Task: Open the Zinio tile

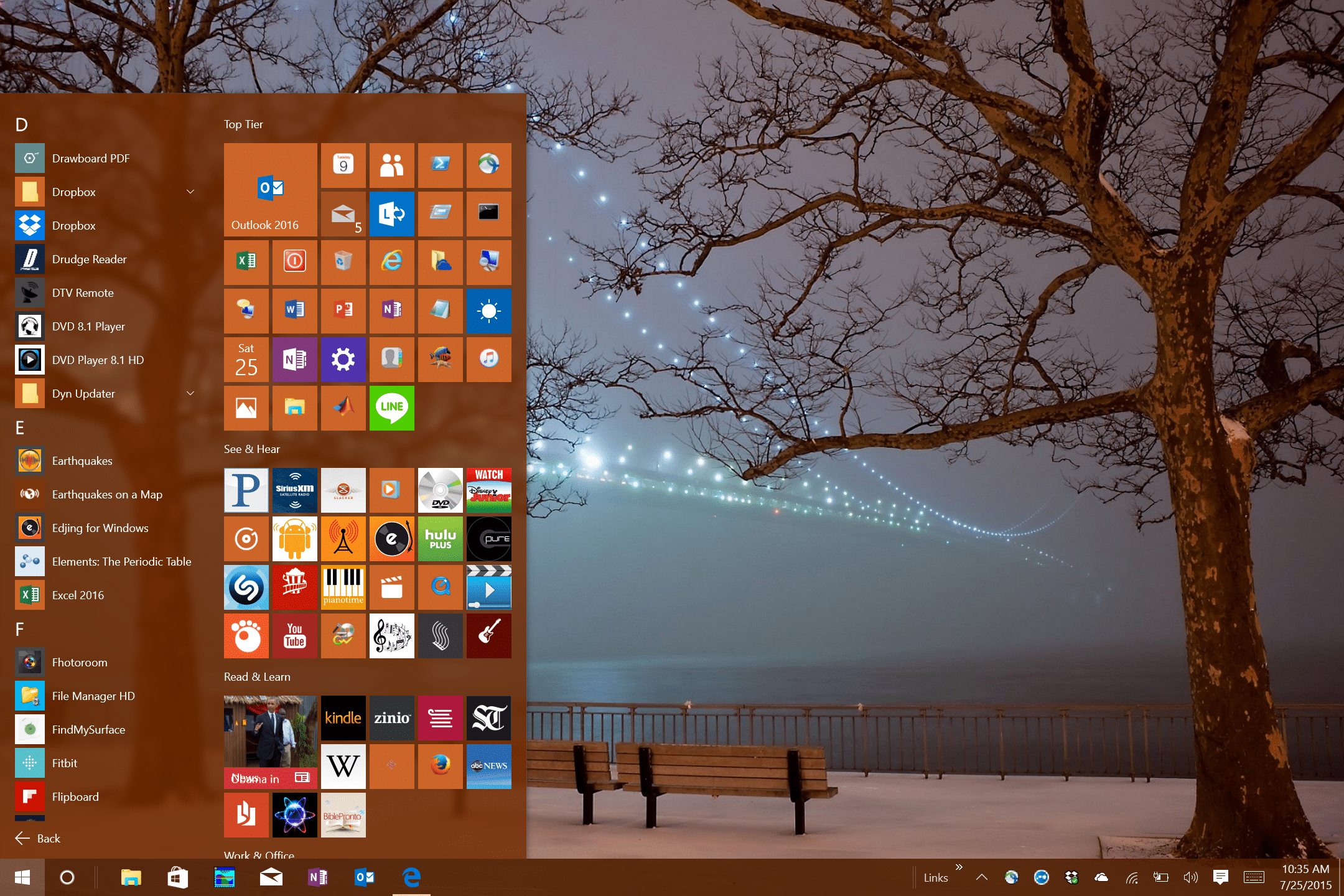Action: click(x=392, y=717)
